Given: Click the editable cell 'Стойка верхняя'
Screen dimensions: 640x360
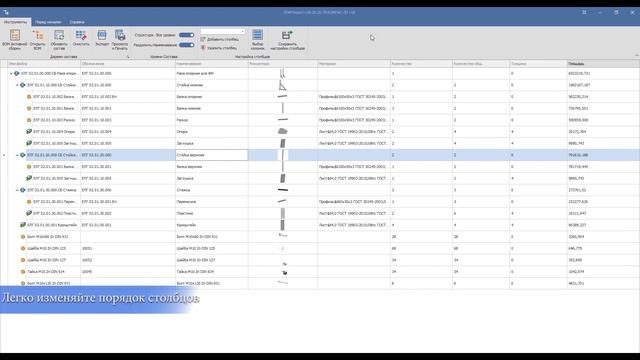Looking at the screenshot, I should [211, 155].
